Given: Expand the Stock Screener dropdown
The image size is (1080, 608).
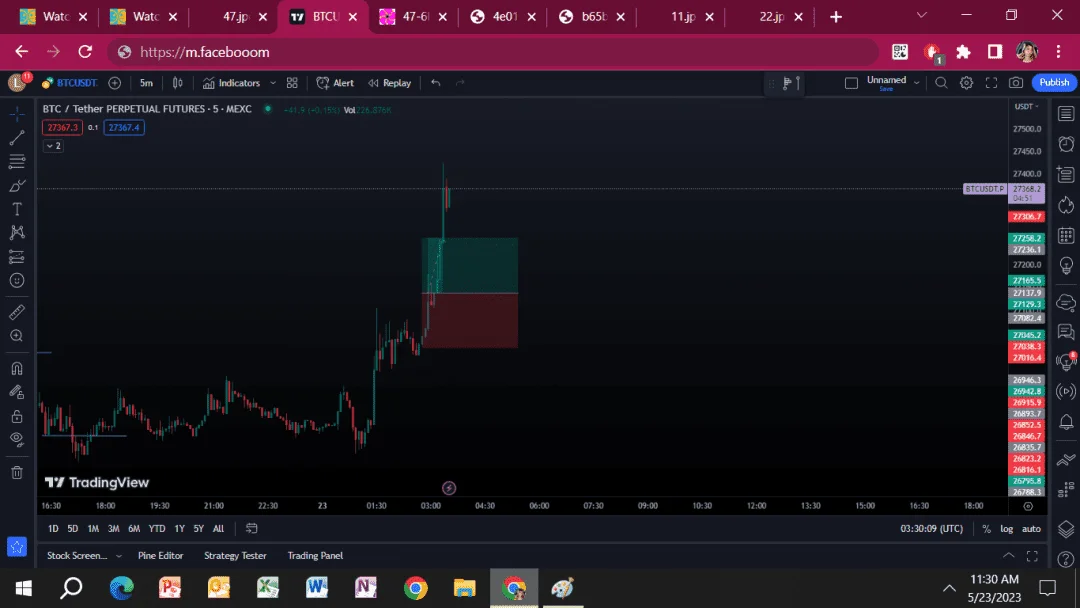Looking at the screenshot, I should 118,556.
